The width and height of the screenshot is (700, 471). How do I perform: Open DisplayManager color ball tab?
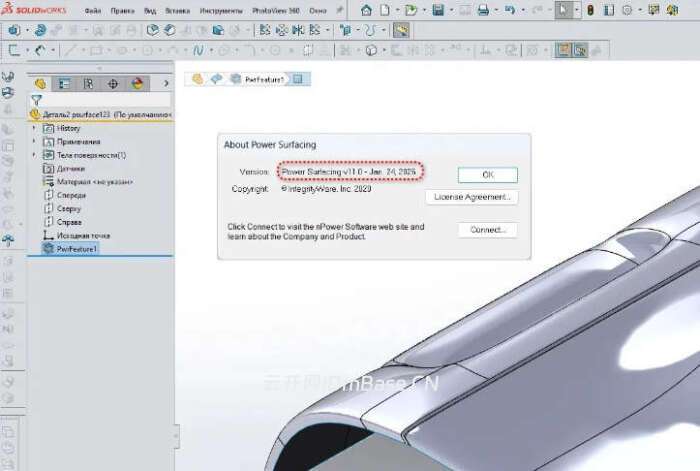(137, 83)
